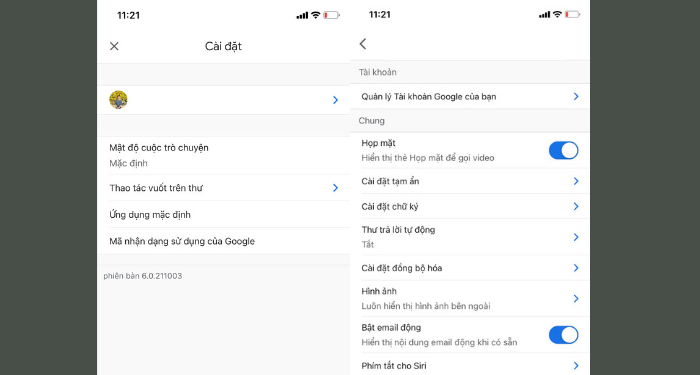Open Cài đặt chữ ký

[470, 207]
